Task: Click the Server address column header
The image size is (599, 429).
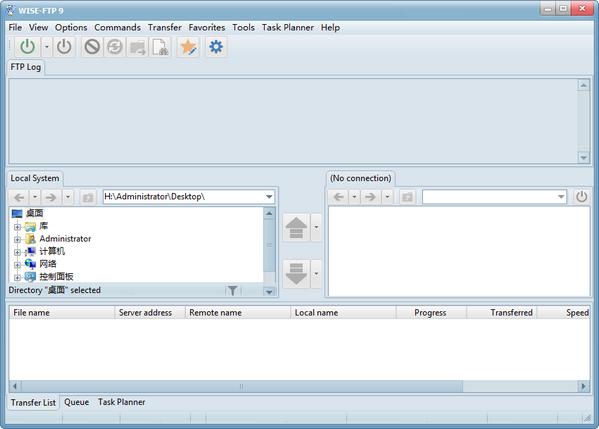Action: point(145,312)
